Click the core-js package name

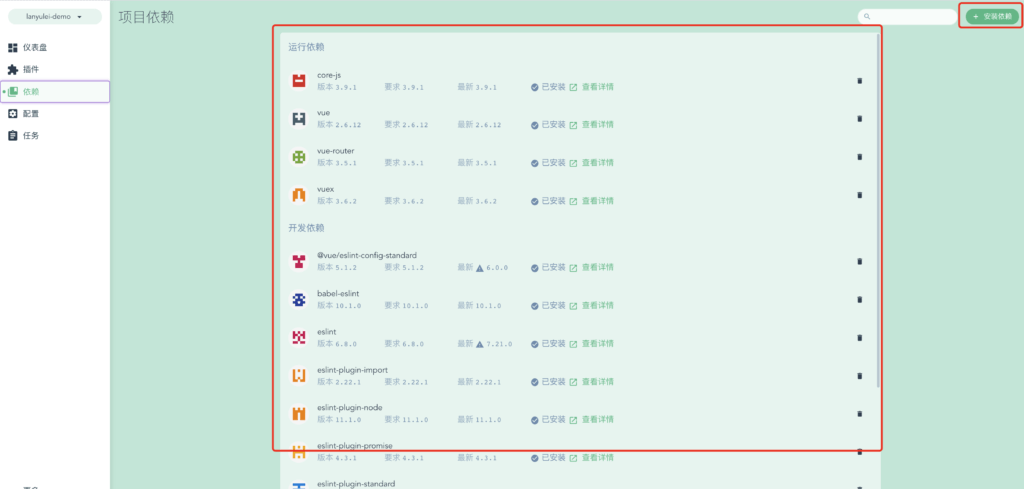point(329,75)
